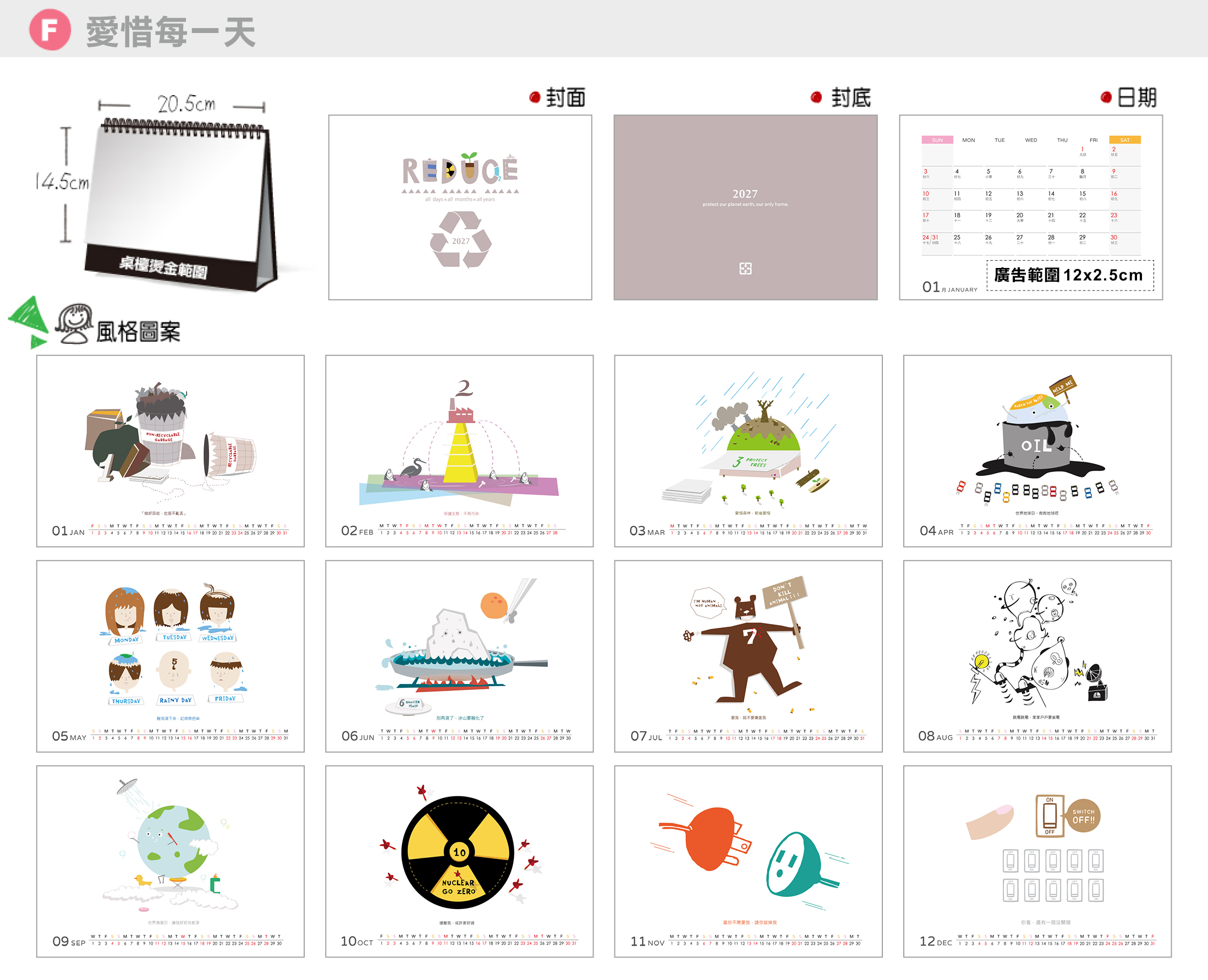Select the 07 JUL bear protest page
This screenshot has width=1208, height=980.
[x=748, y=656]
